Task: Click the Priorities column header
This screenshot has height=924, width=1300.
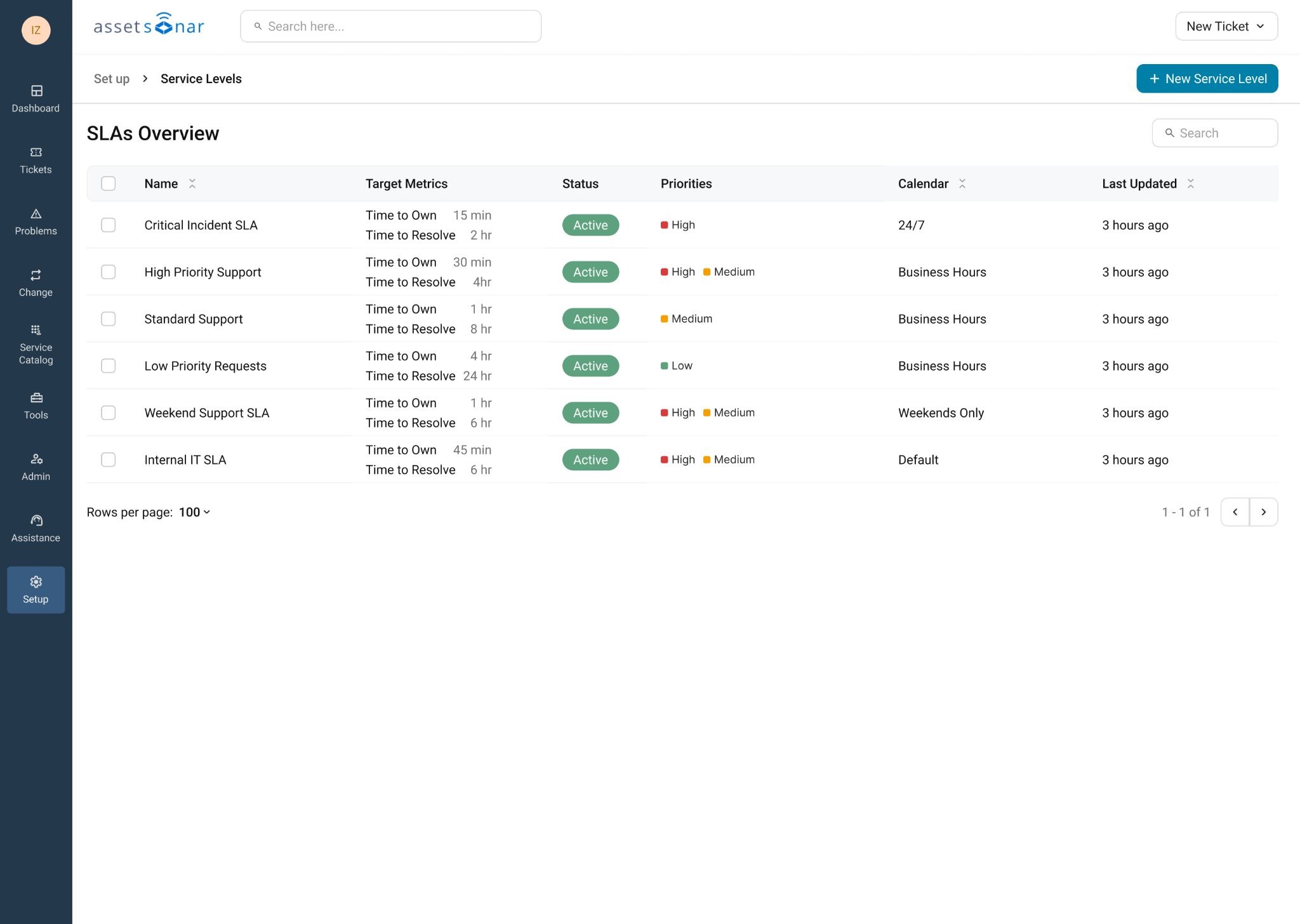Action: pos(686,183)
